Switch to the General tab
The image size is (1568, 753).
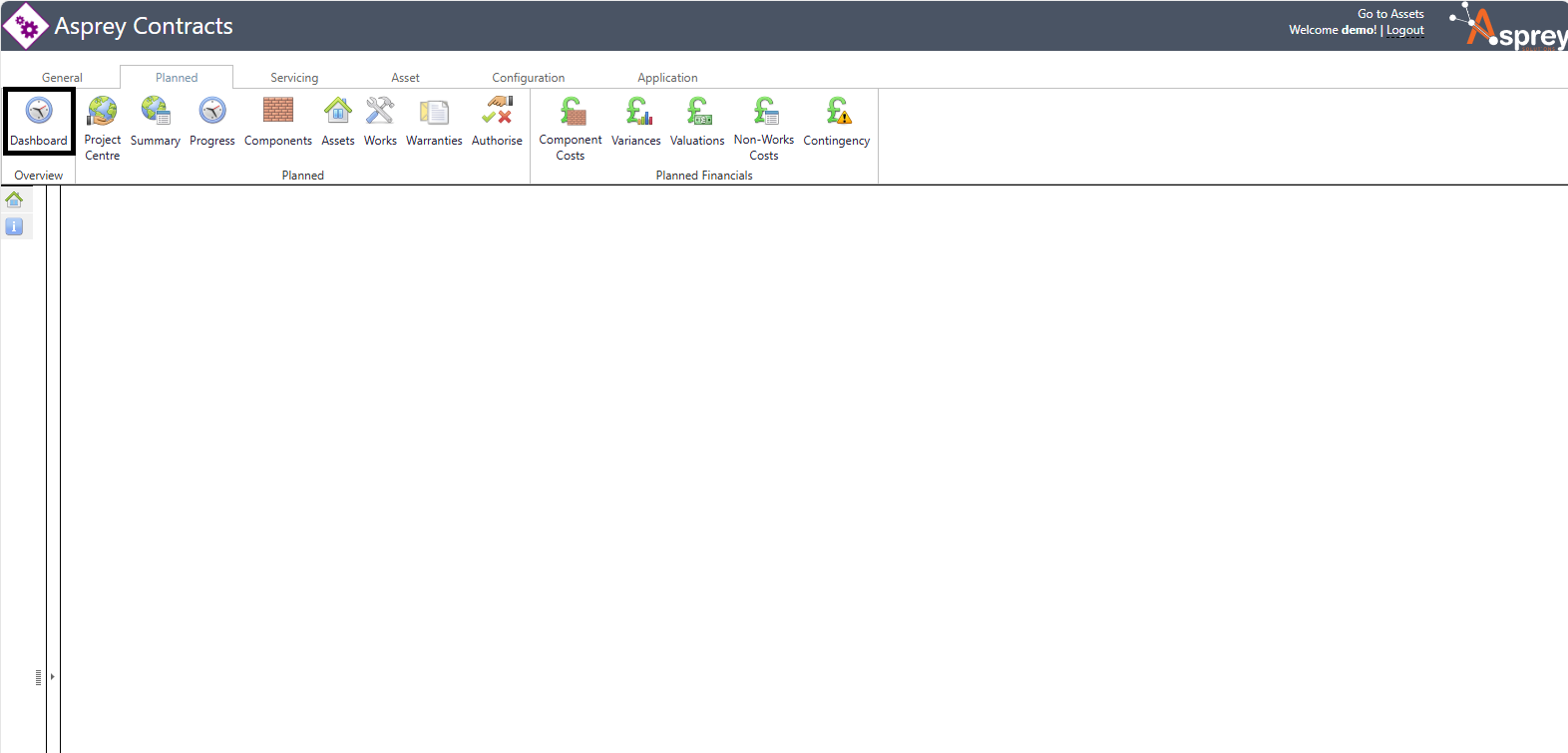[62, 78]
